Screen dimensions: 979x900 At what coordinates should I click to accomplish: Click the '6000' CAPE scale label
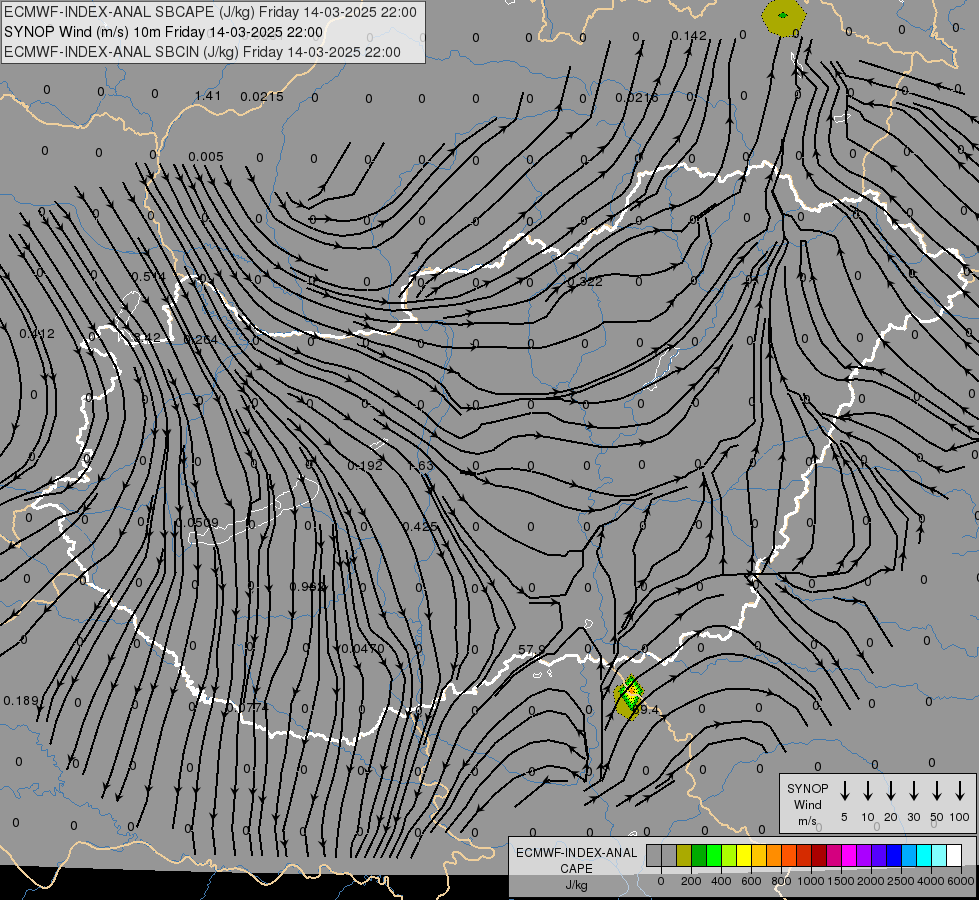962,881
